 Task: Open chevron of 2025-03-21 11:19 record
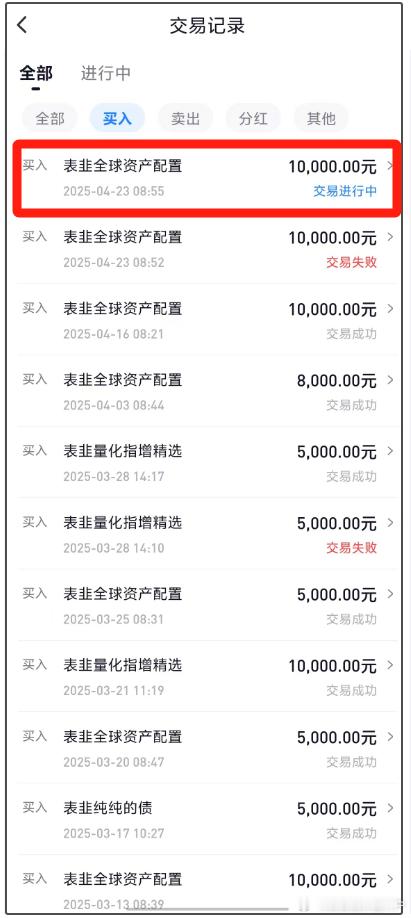[x=390, y=665]
